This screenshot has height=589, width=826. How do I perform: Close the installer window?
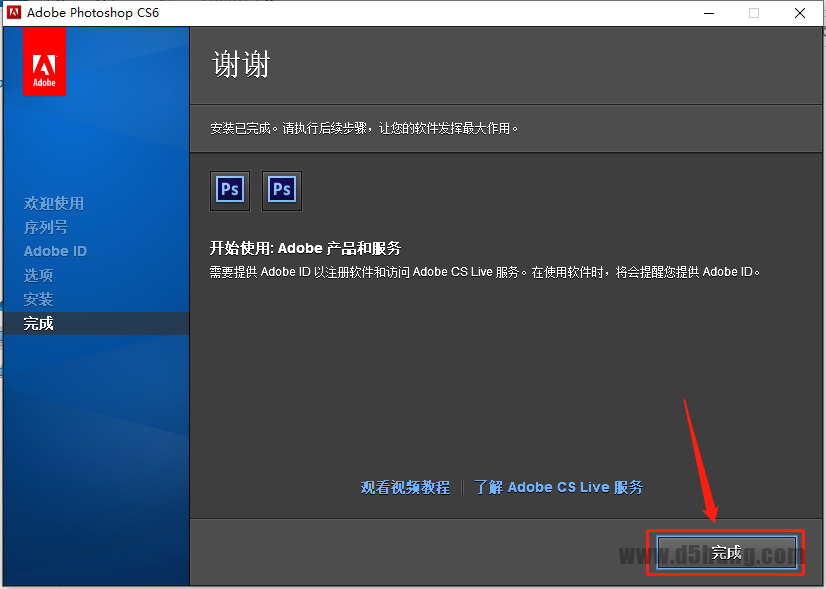click(x=800, y=13)
